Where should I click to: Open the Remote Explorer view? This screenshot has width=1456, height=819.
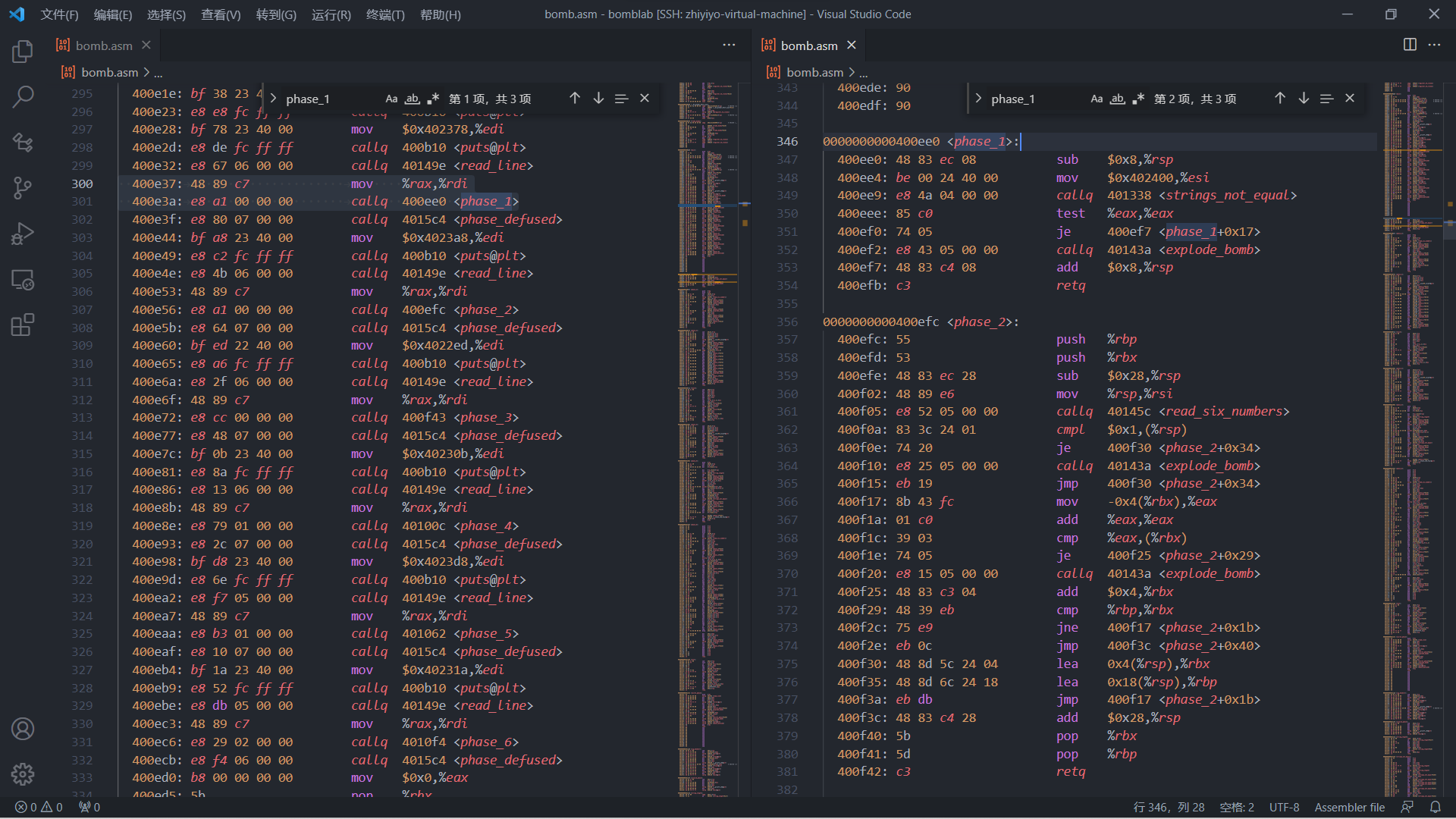coord(23,279)
